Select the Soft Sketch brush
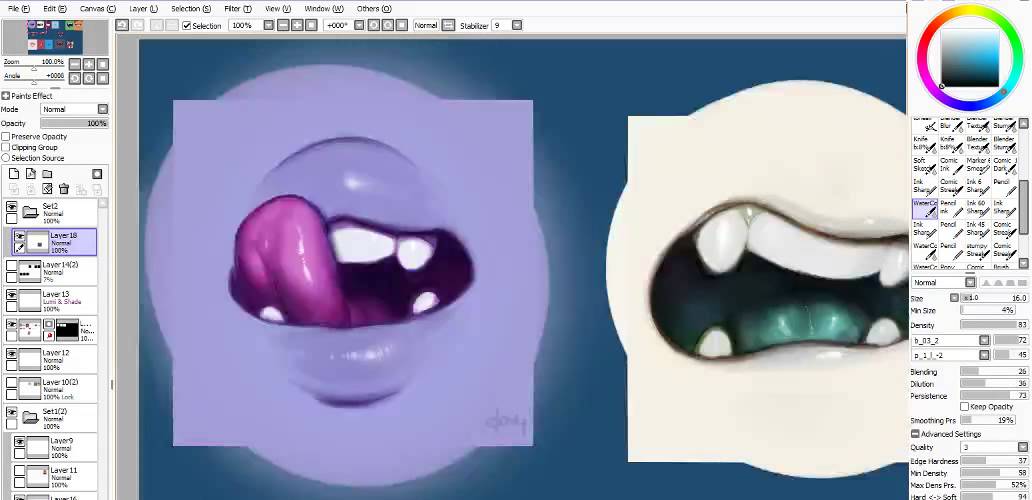The image size is (1032, 500). click(924, 166)
